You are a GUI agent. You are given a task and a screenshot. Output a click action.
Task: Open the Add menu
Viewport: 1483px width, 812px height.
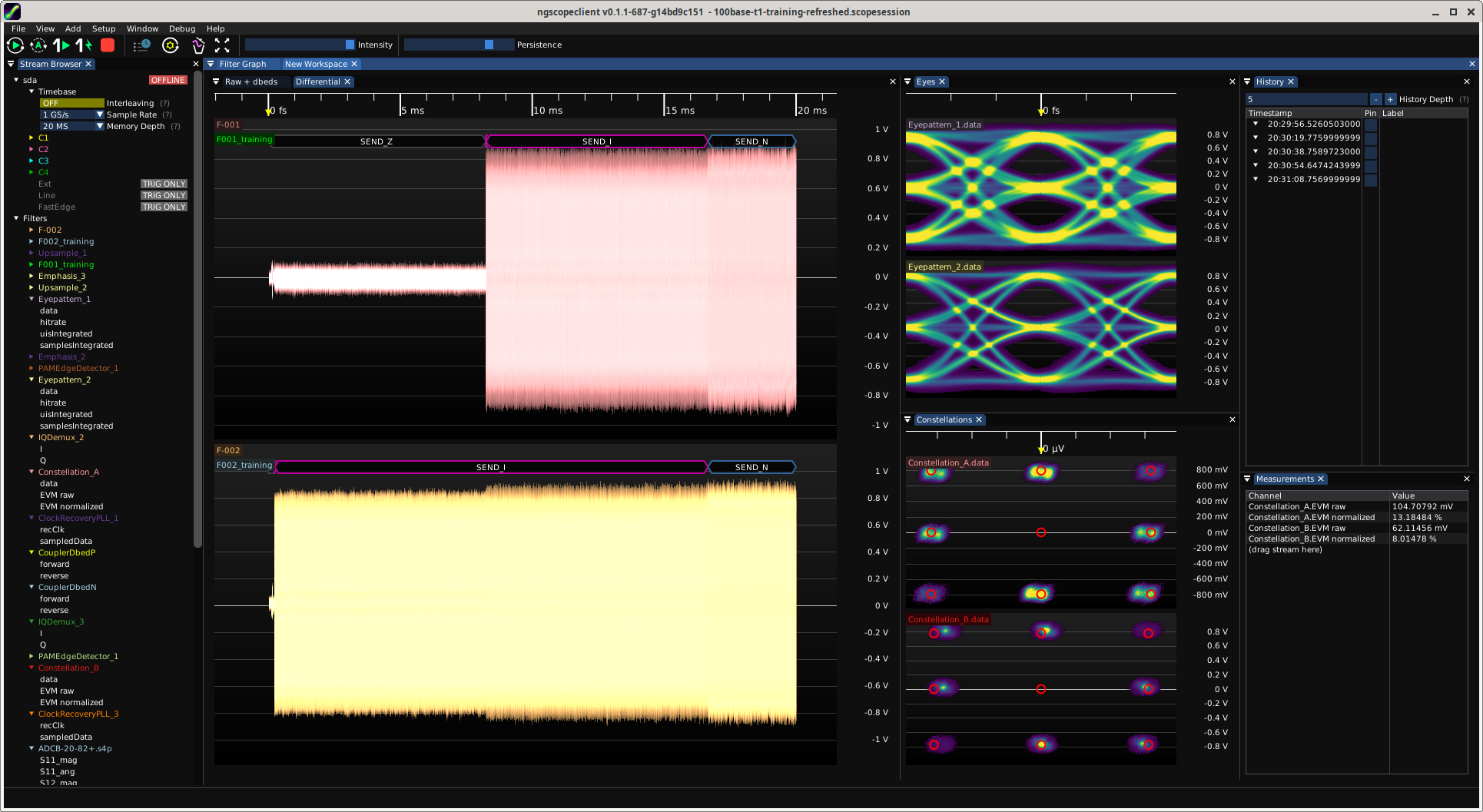pyautogui.click(x=73, y=28)
